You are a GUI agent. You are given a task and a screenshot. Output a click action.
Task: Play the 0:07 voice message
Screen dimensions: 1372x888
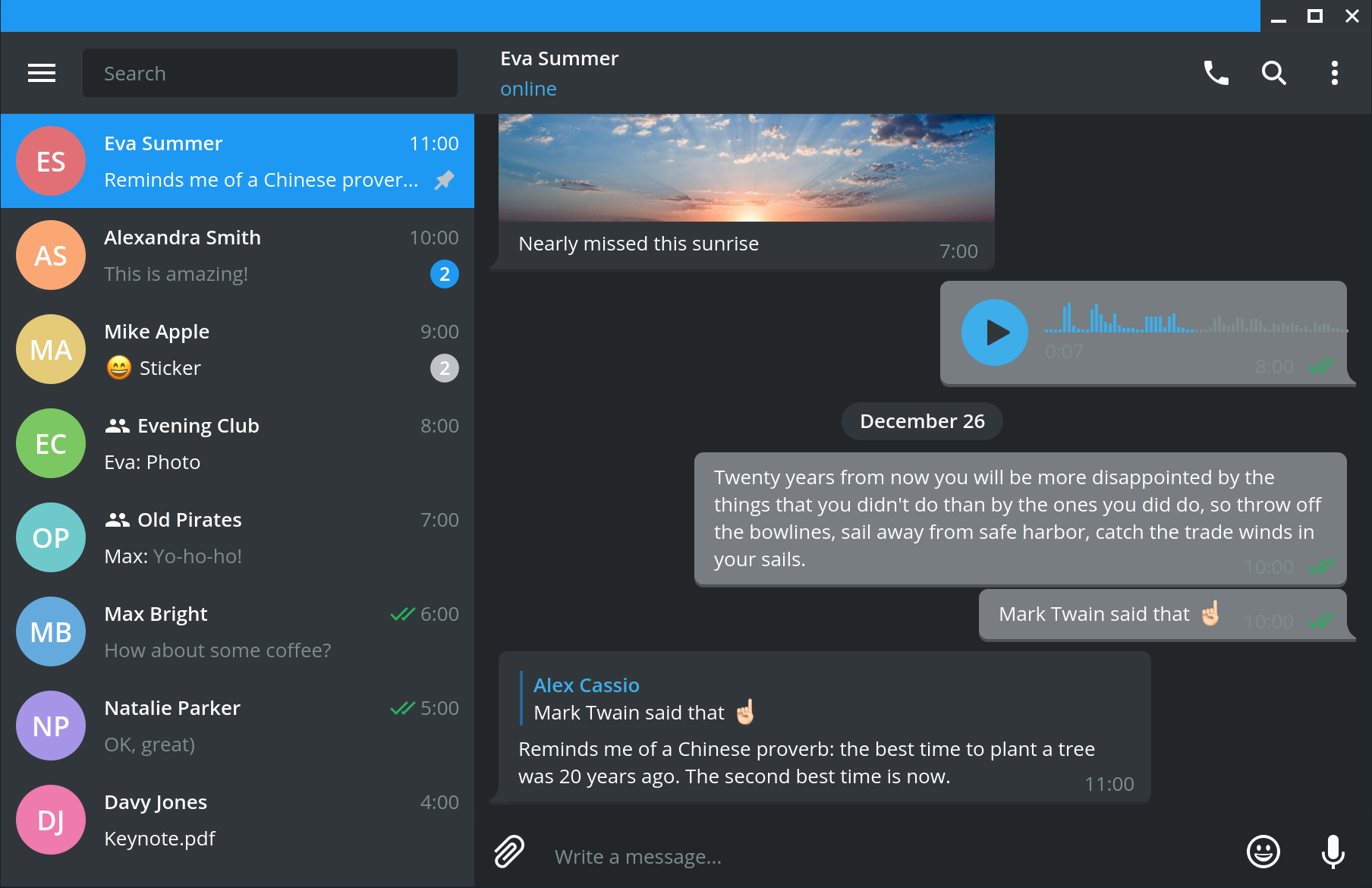(995, 332)
